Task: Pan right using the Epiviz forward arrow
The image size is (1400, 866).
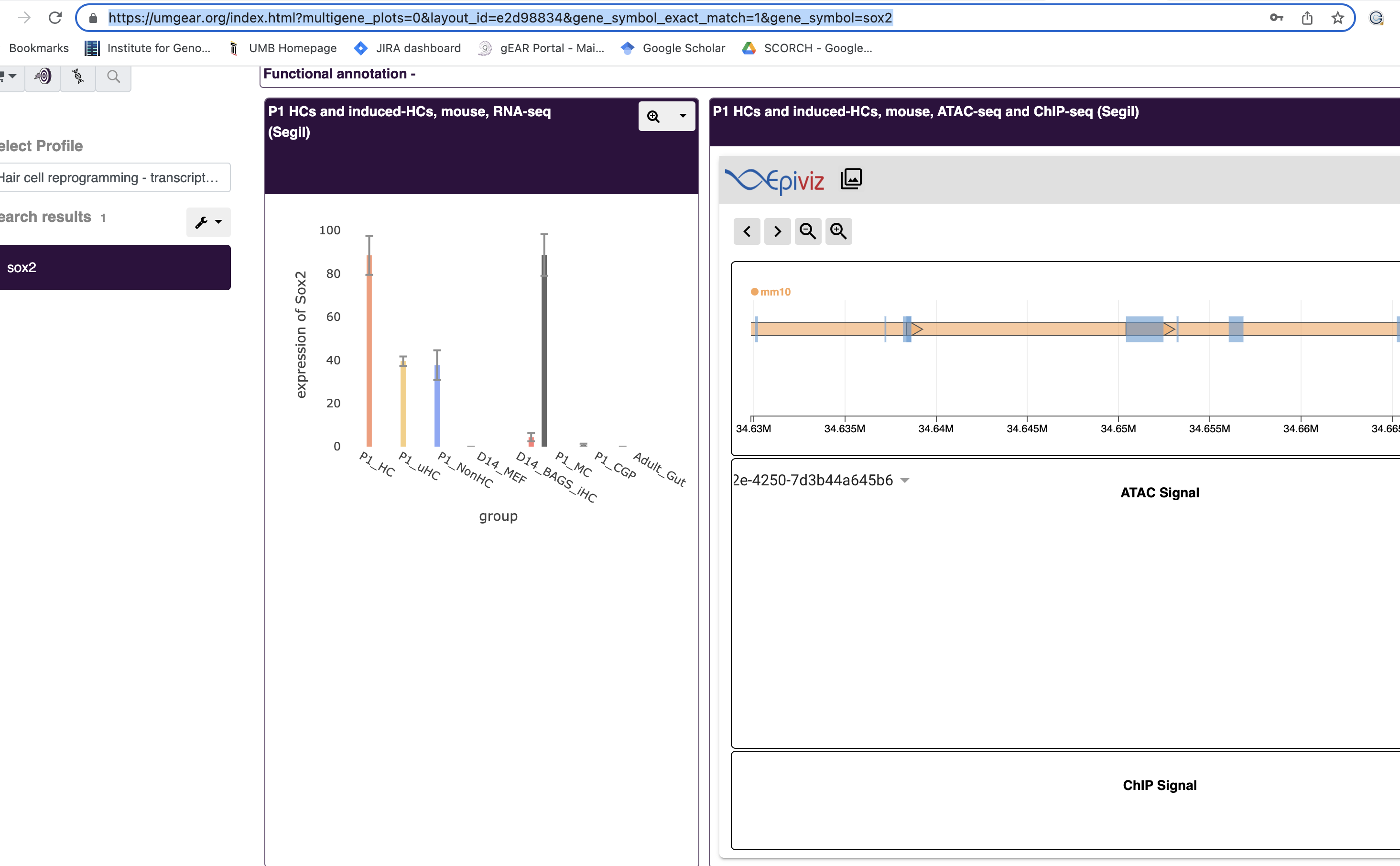Action: [777, 231]
